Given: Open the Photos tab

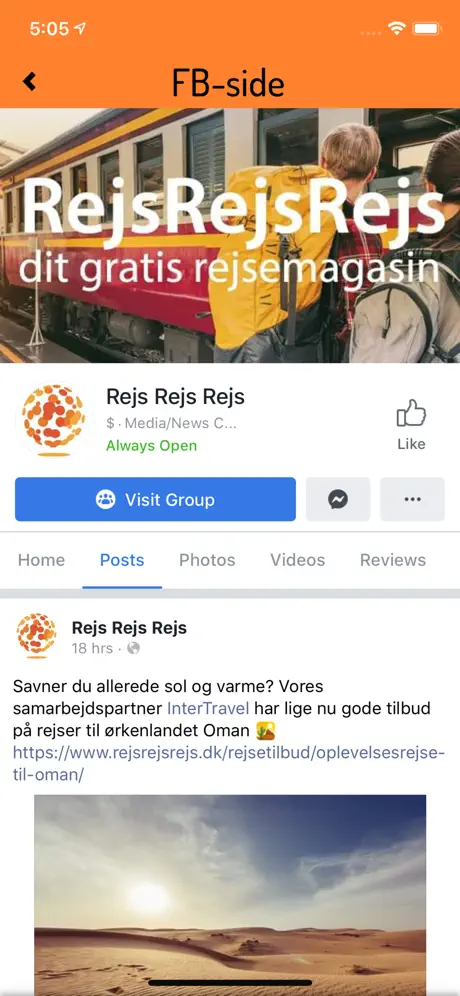Looking at the screenshot, I should click(207, 560).
